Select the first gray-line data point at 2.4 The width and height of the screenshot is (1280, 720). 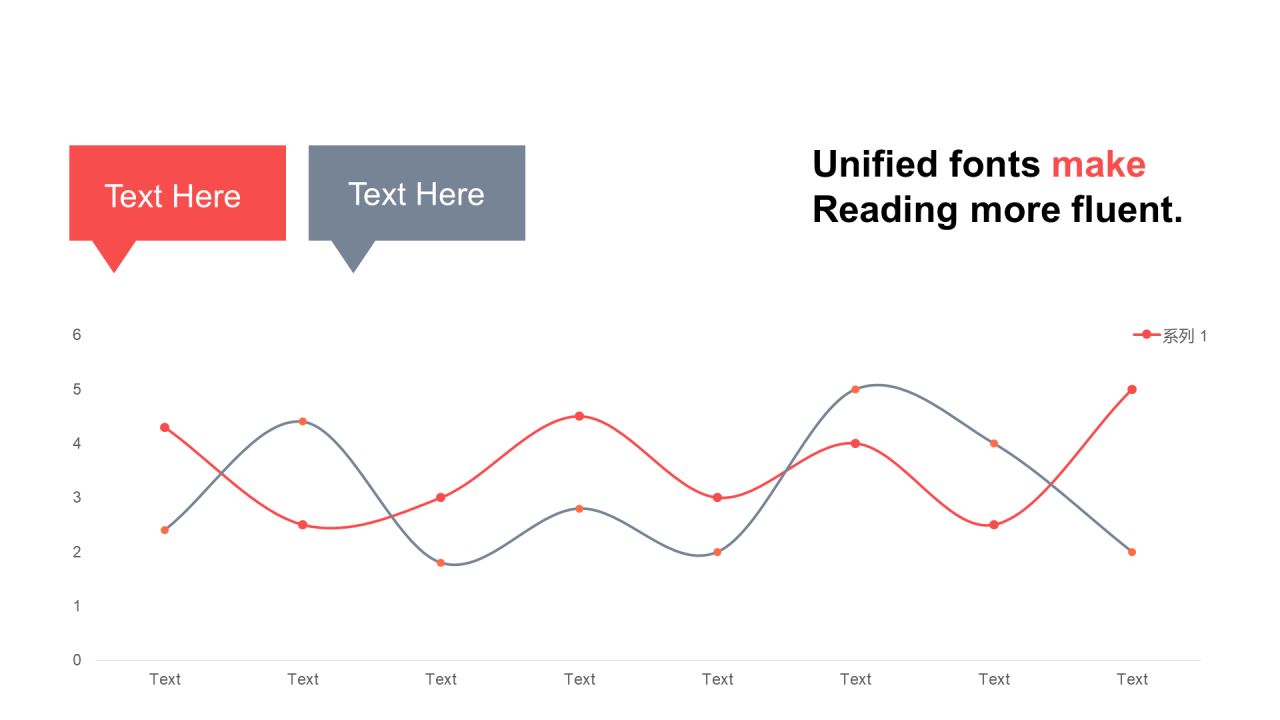165,530
